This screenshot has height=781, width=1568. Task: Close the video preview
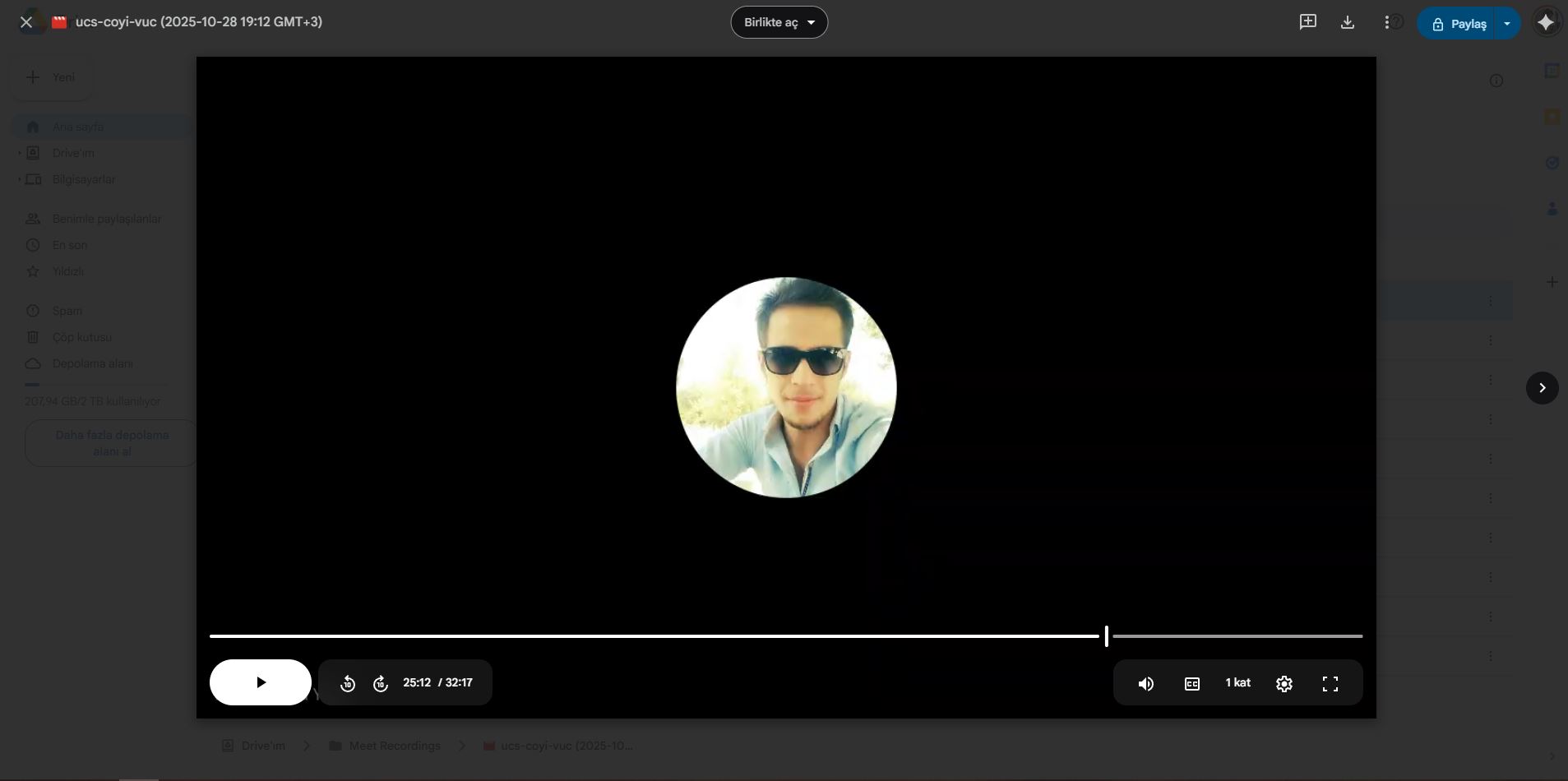[x=26, y=22]
